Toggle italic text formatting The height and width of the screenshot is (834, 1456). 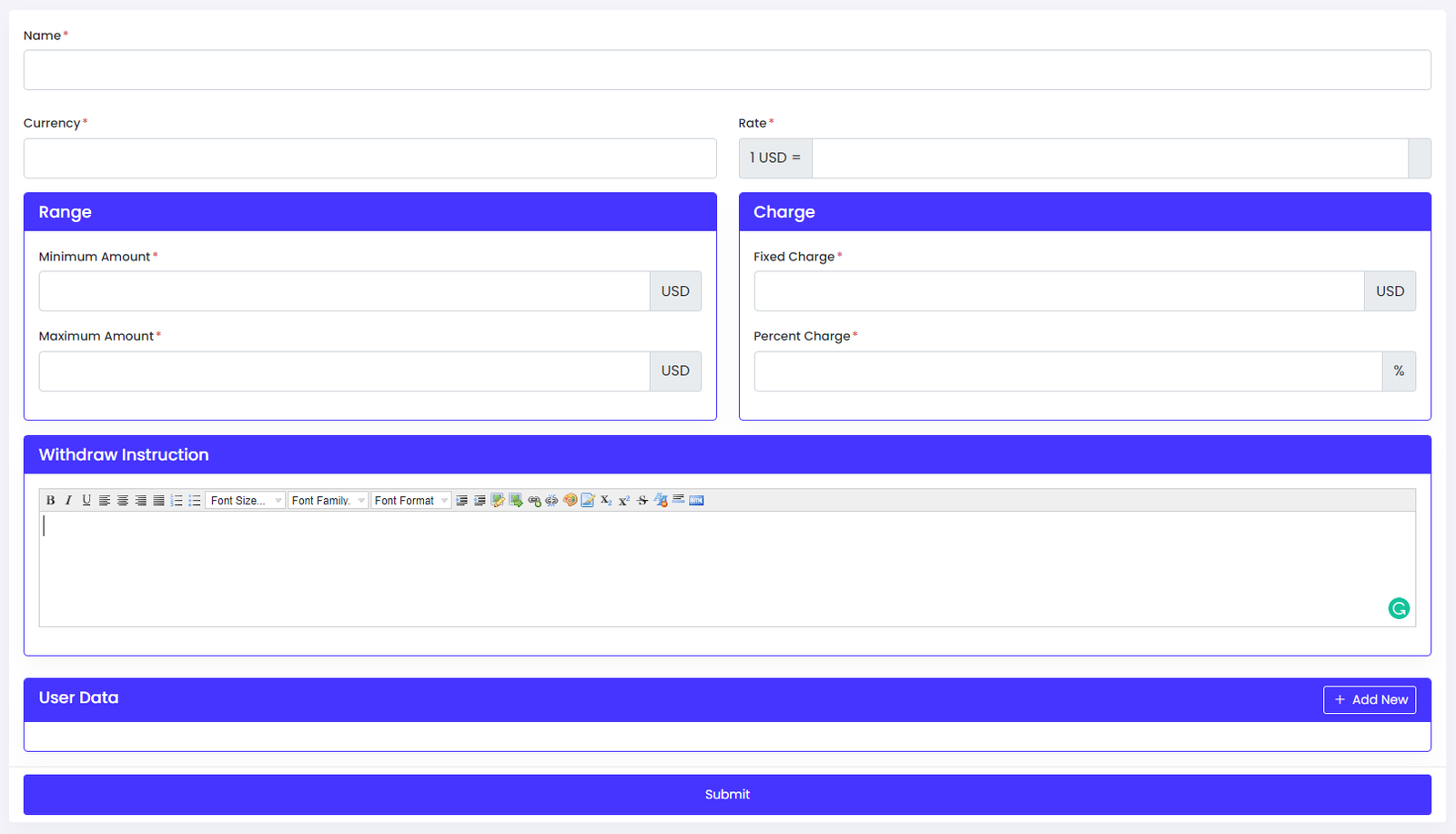(x=68, y=501)
